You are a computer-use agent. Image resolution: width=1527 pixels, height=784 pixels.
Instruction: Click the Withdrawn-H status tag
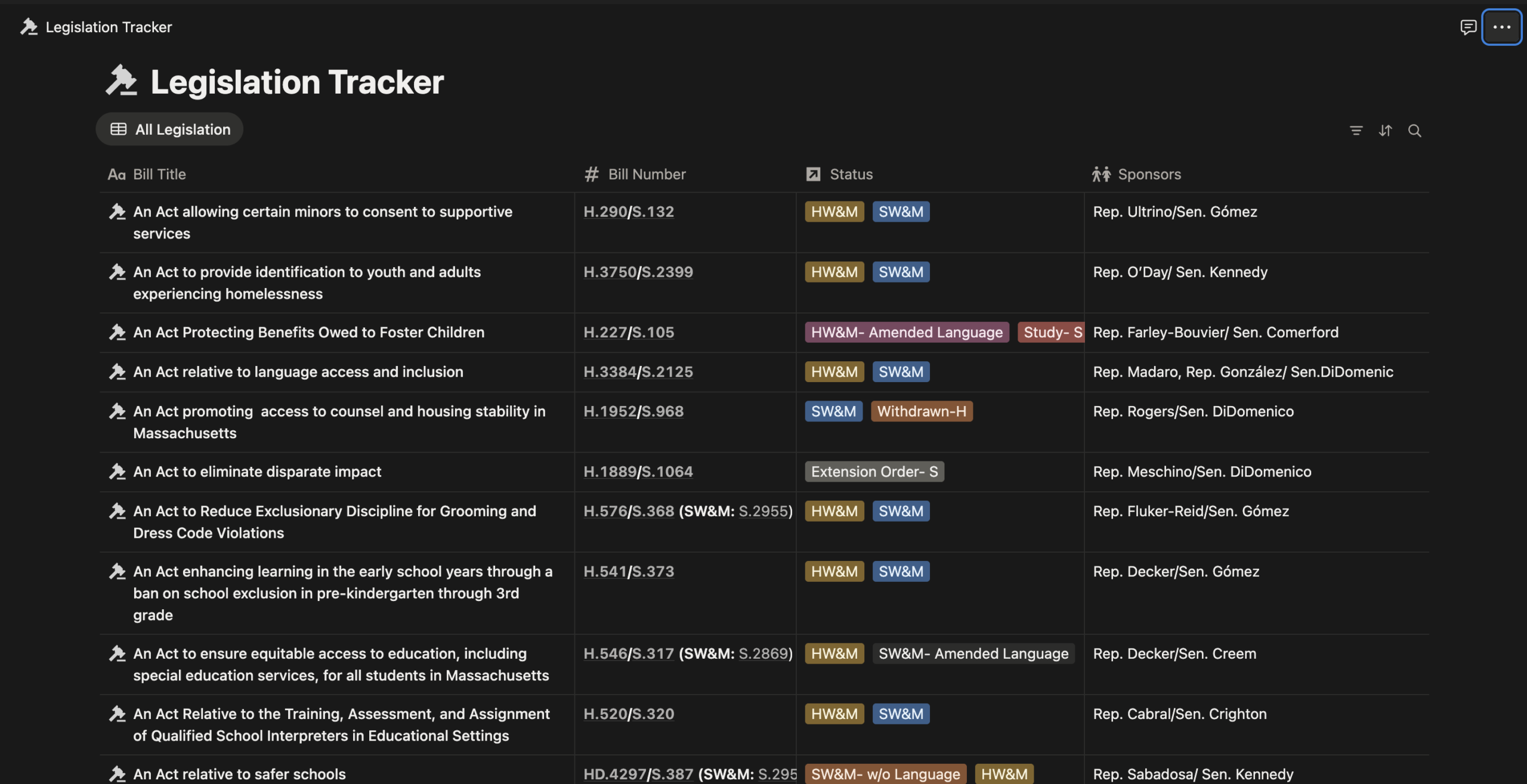[921, 411]
